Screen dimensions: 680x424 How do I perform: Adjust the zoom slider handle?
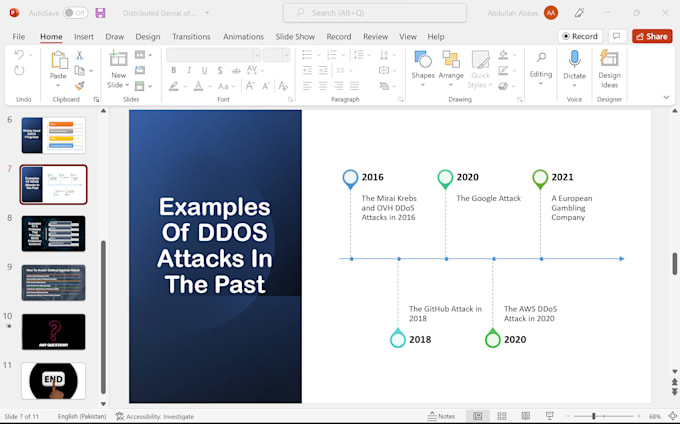tap(593, 416)
